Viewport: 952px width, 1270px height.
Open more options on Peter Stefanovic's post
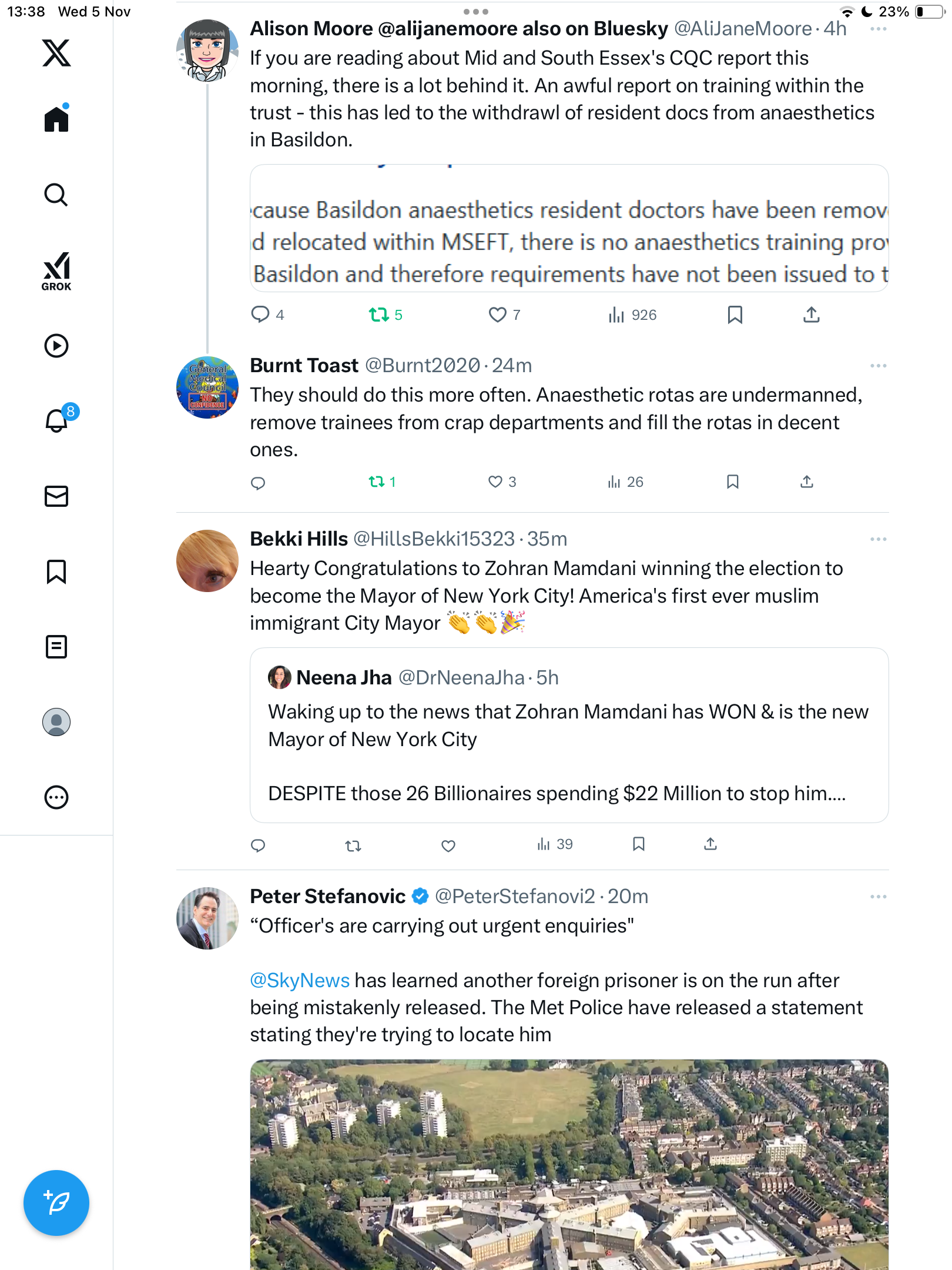(x=878, y=897)
